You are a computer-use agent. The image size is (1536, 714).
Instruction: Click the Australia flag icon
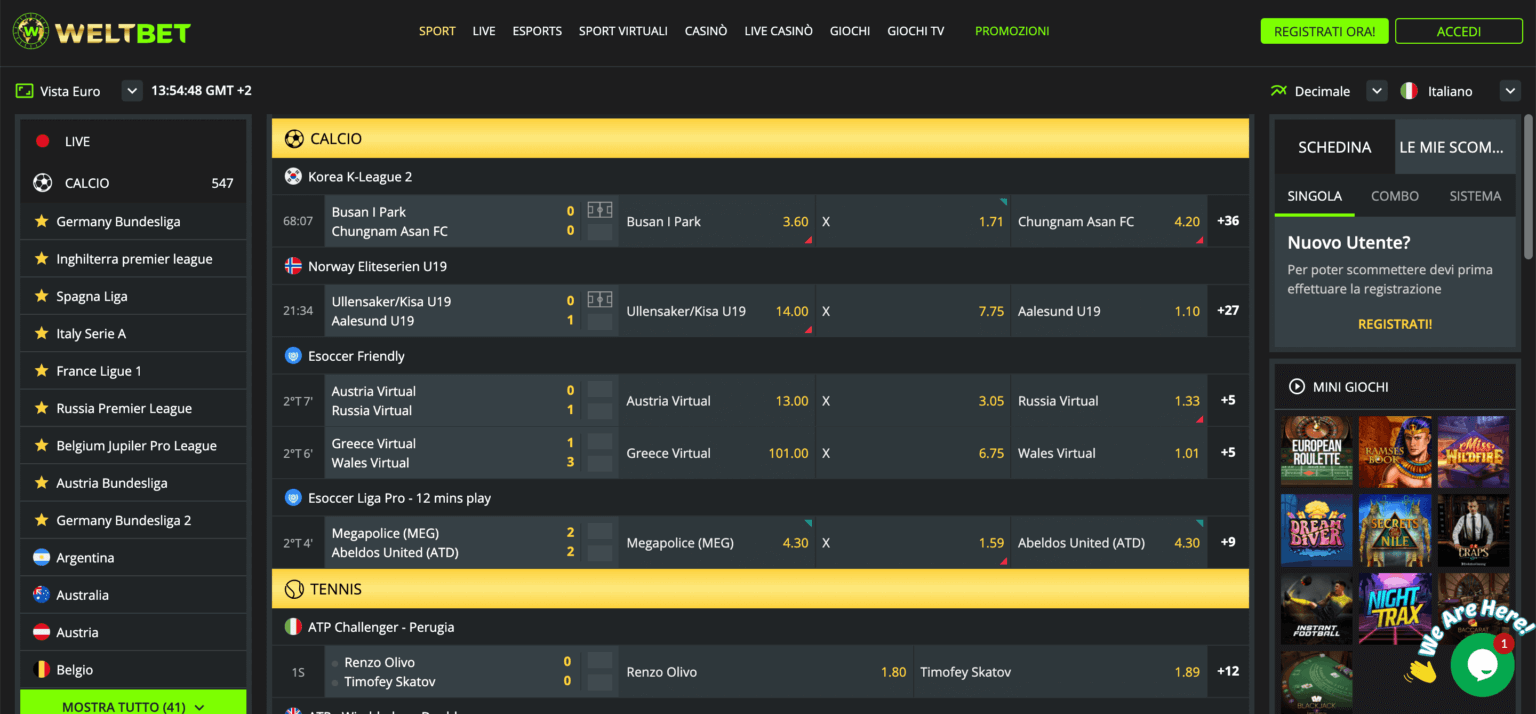tap(41, 595)
